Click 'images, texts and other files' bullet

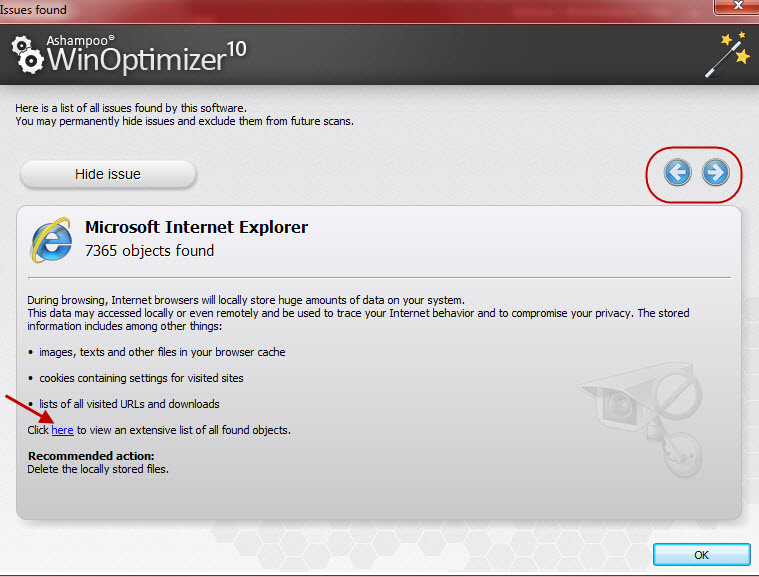click(x=162, y=352)
